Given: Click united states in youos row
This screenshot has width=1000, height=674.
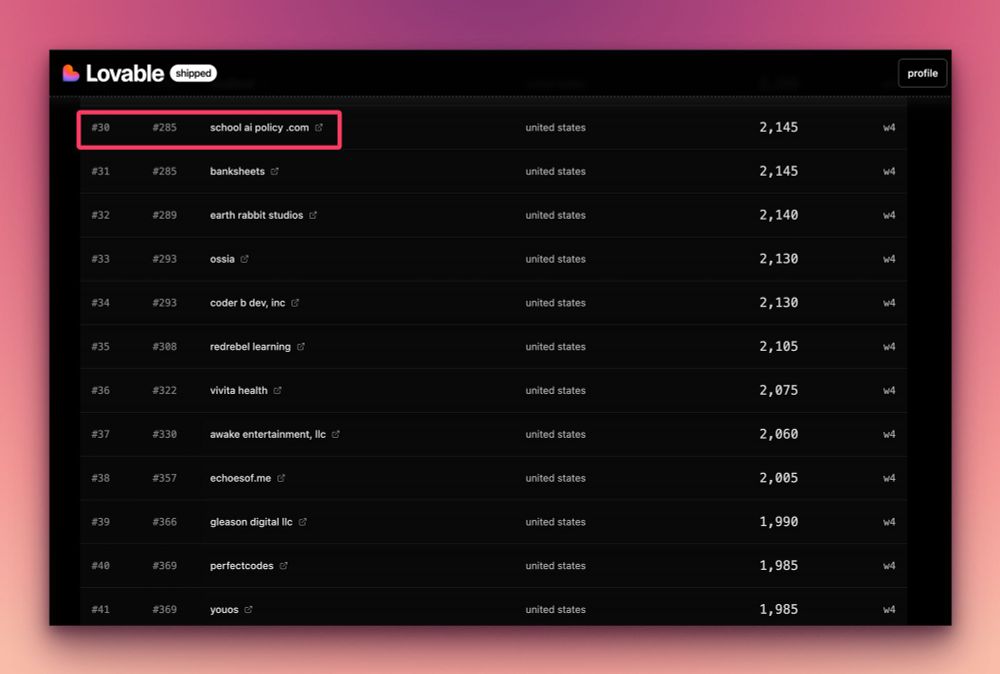Looking at the screenshot, I should click(x=555, y=610).
